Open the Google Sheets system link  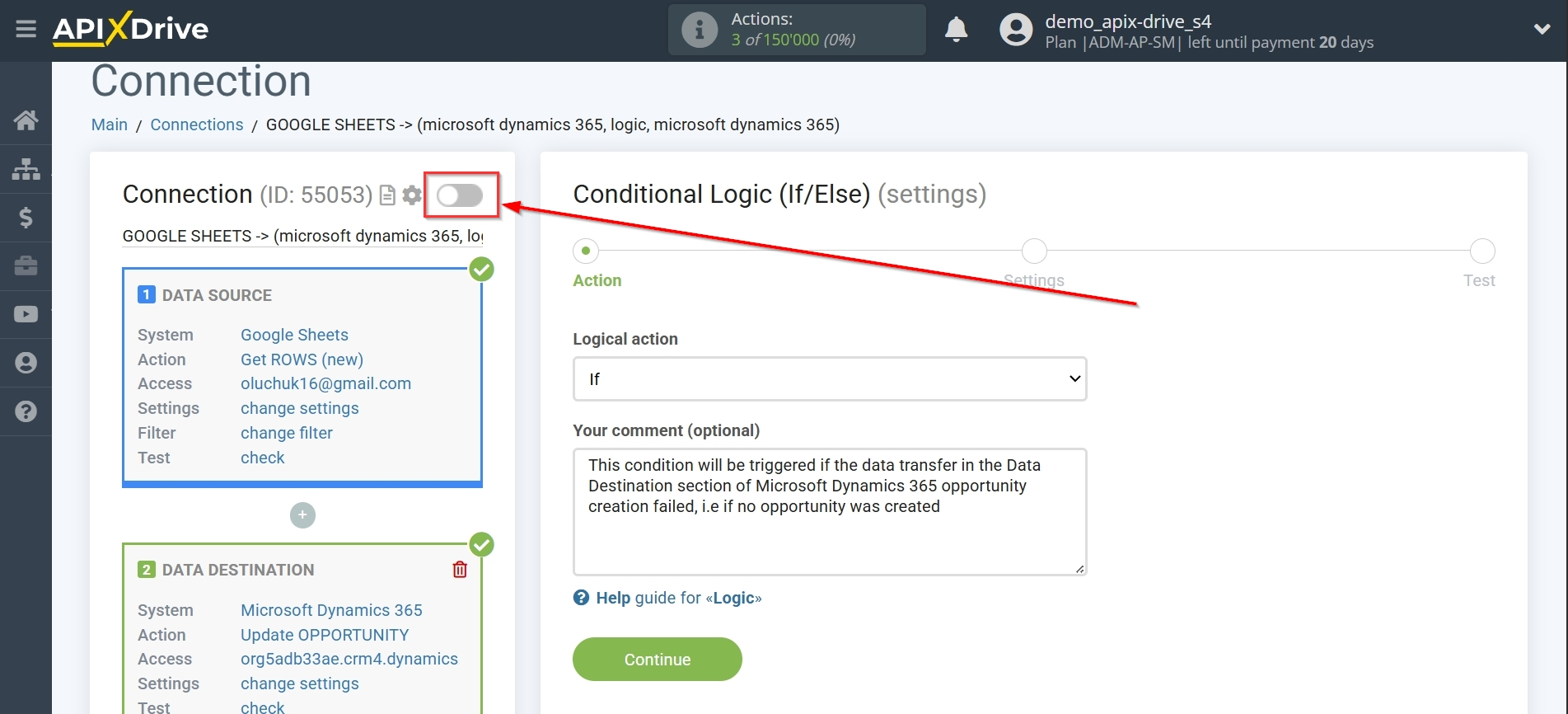[294, 335]
